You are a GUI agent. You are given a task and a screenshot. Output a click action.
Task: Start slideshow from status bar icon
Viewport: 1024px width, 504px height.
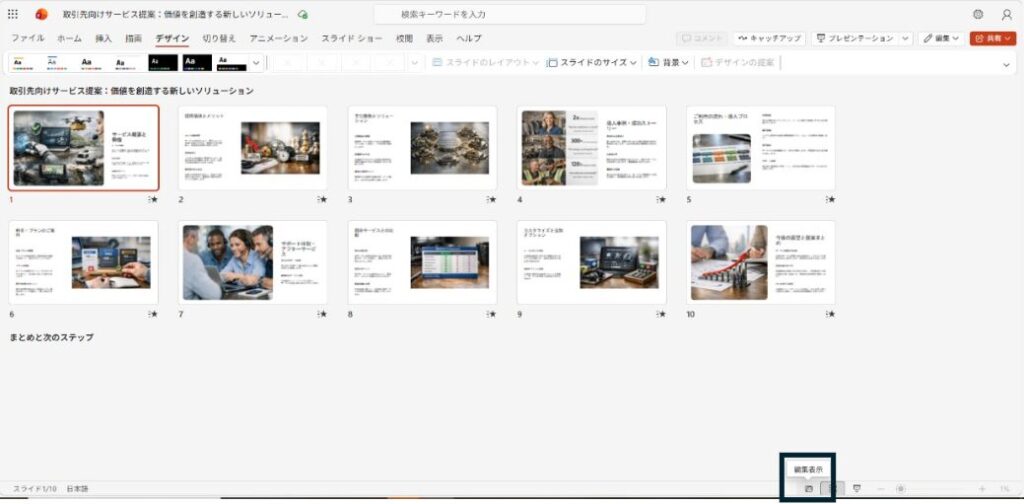click(857, 488)
